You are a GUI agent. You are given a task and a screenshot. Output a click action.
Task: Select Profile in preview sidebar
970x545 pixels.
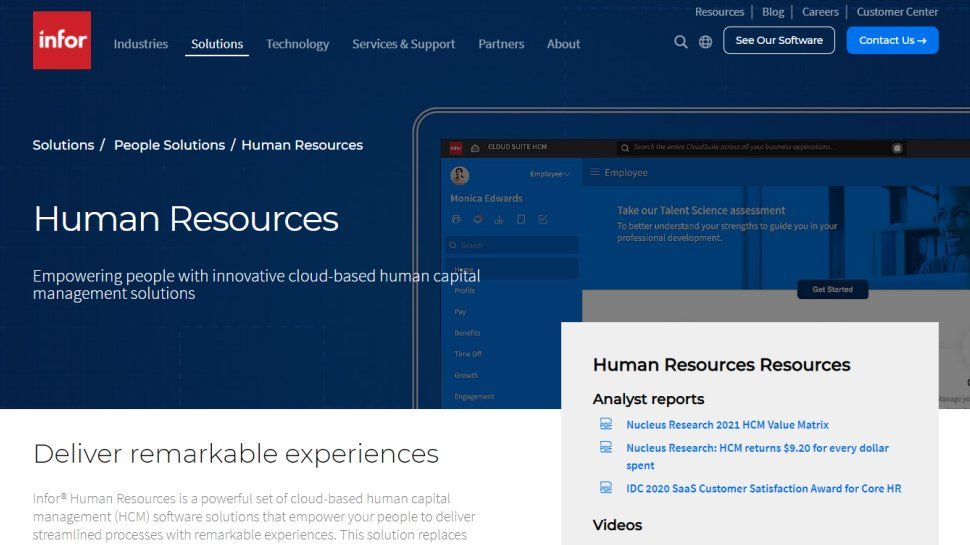(x=465, y=290)
